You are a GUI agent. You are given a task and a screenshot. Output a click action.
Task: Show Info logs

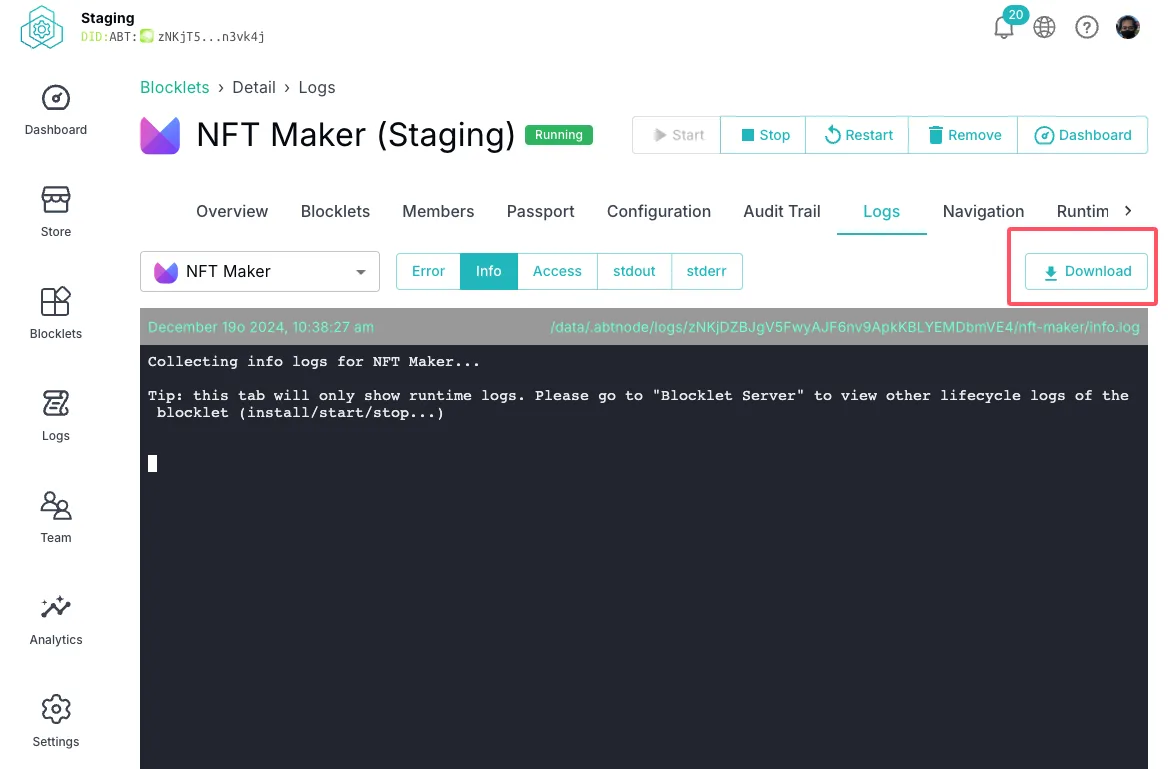point(489,271)
